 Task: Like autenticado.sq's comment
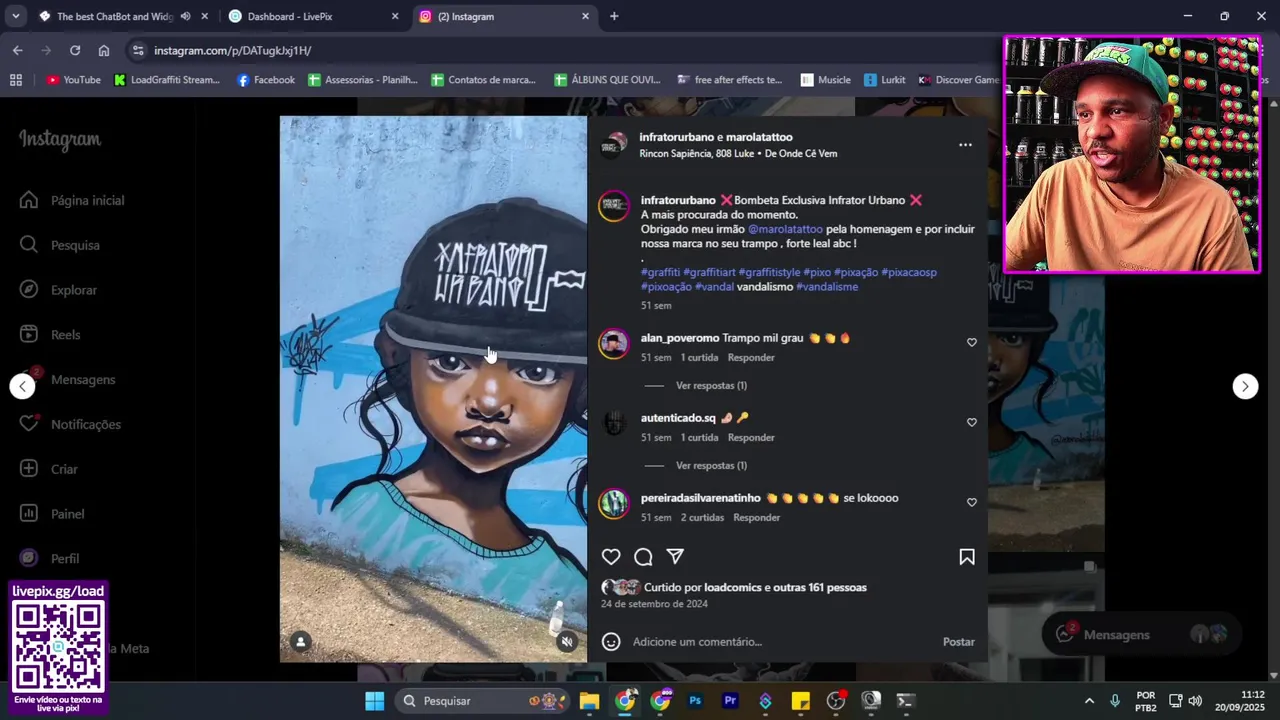971,422
